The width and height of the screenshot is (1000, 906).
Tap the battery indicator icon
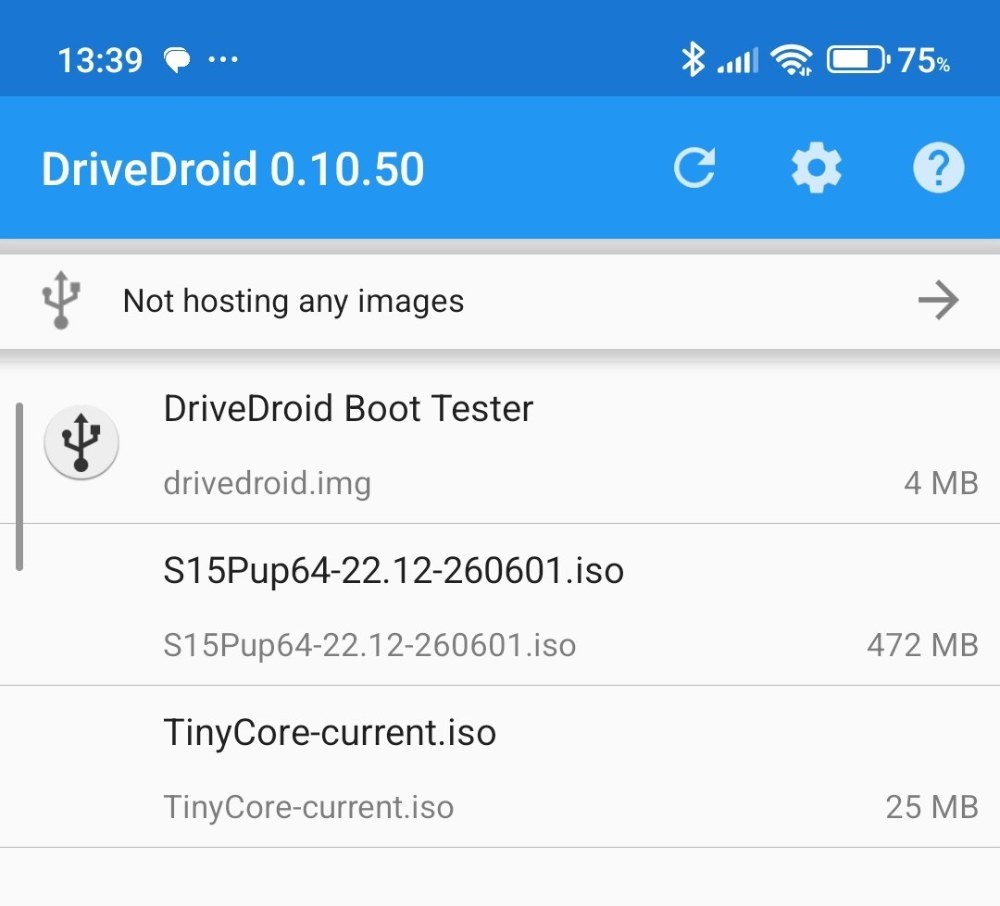(x=858, y=60)
